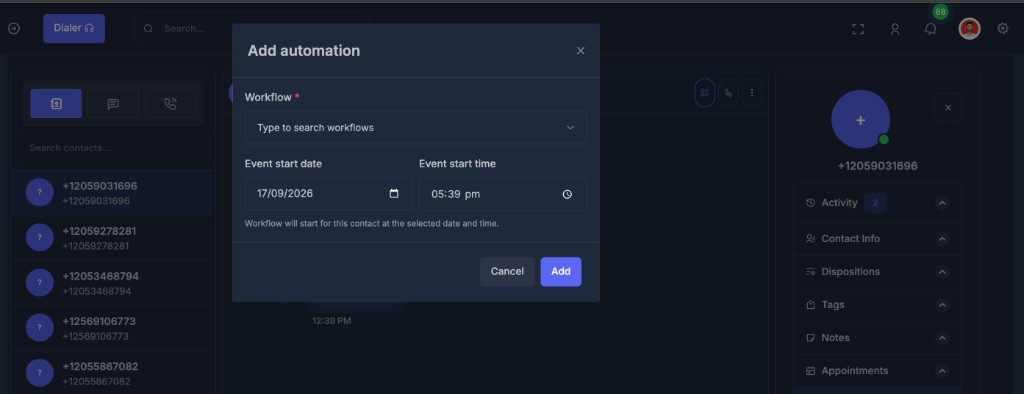Collapse the Activity section chevron

pos(942,203)
